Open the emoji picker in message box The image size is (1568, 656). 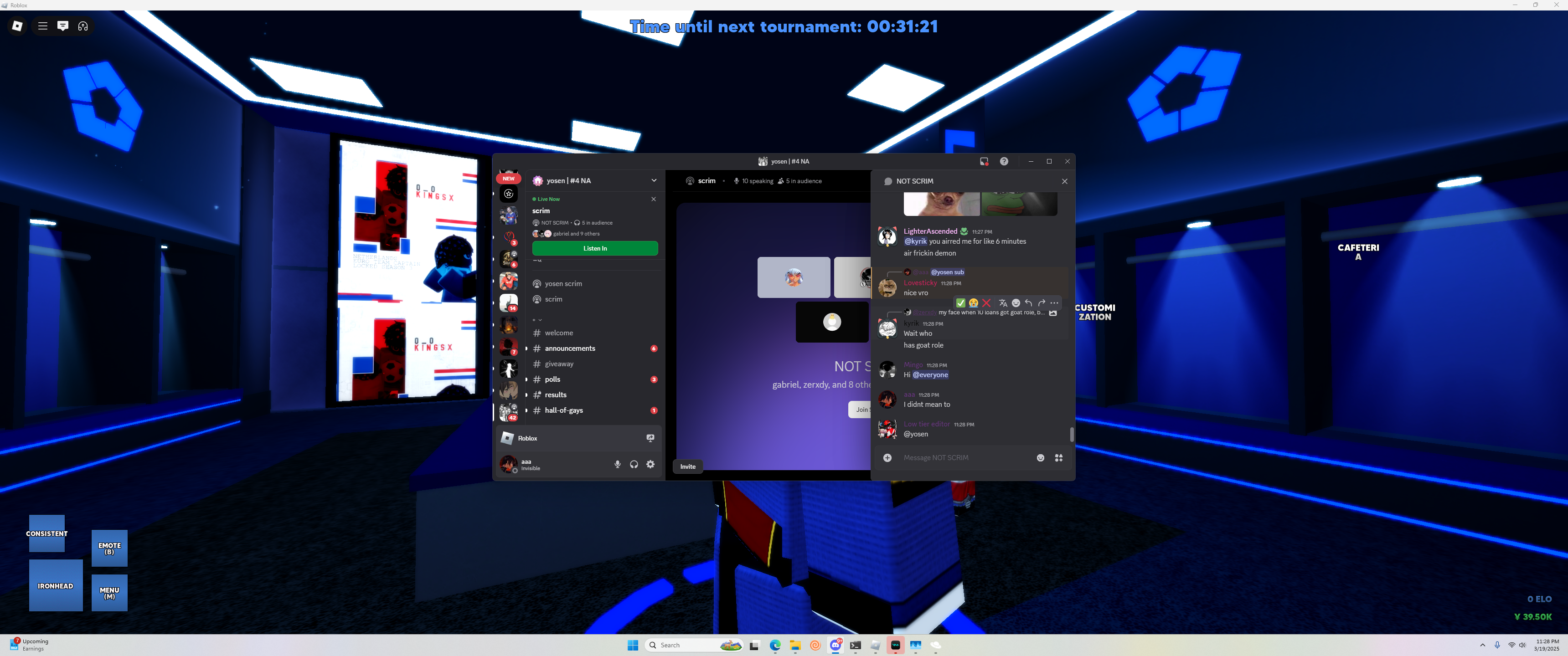click(x=1040, y=458)
